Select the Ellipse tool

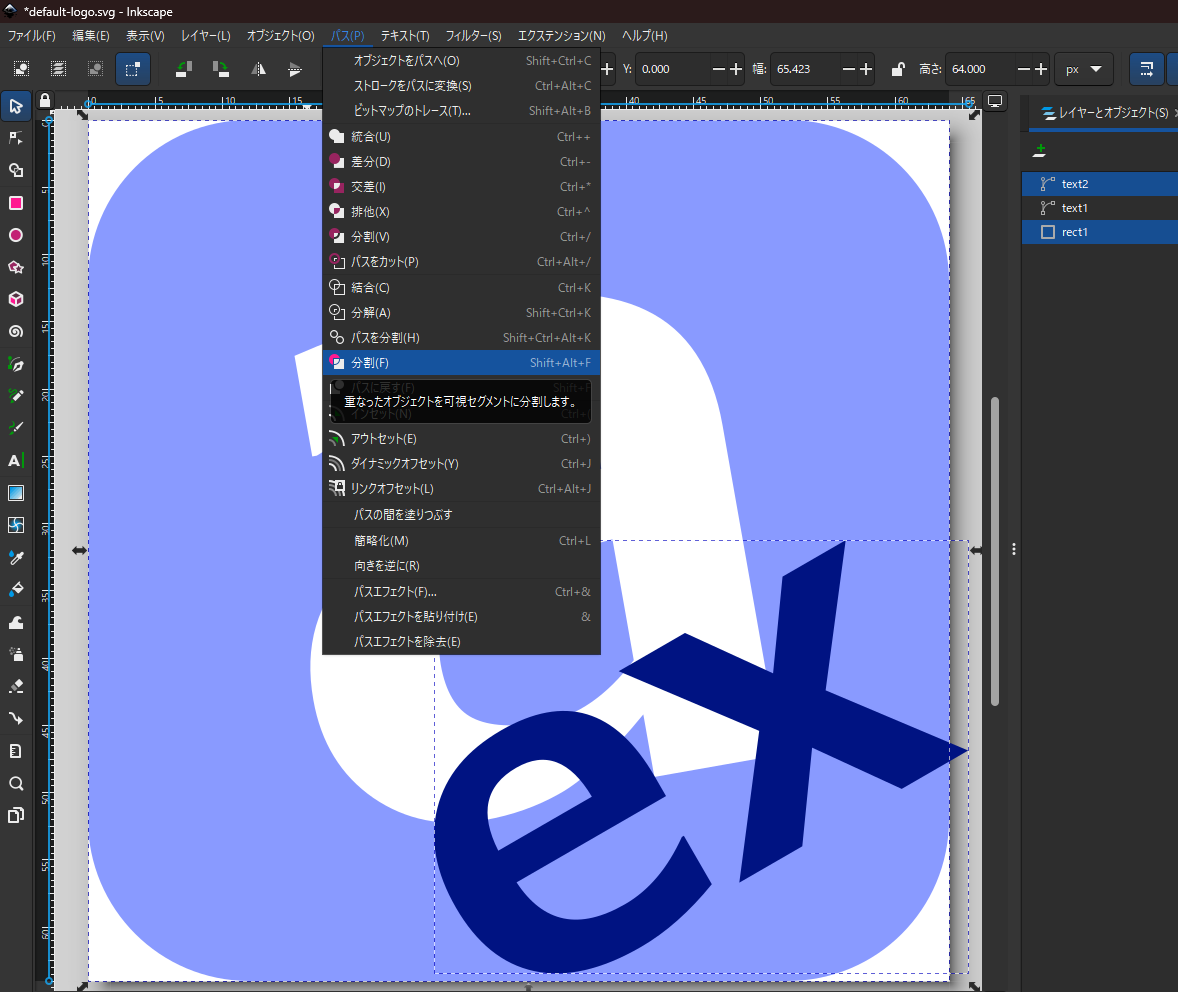click(x=16, y=235)
